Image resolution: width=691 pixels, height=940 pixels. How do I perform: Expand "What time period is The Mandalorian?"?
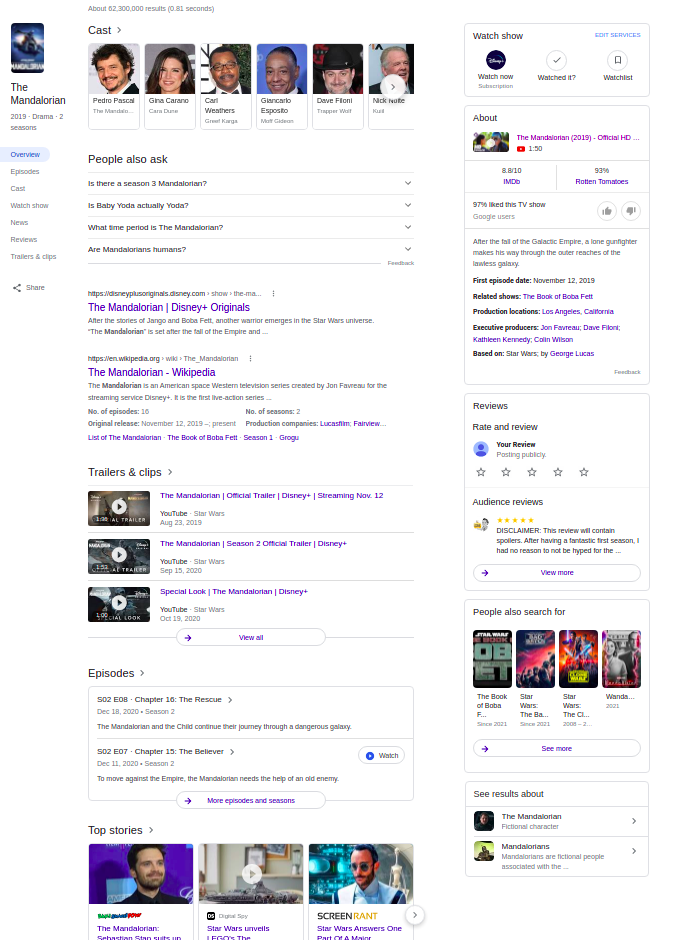click(251, 227)
